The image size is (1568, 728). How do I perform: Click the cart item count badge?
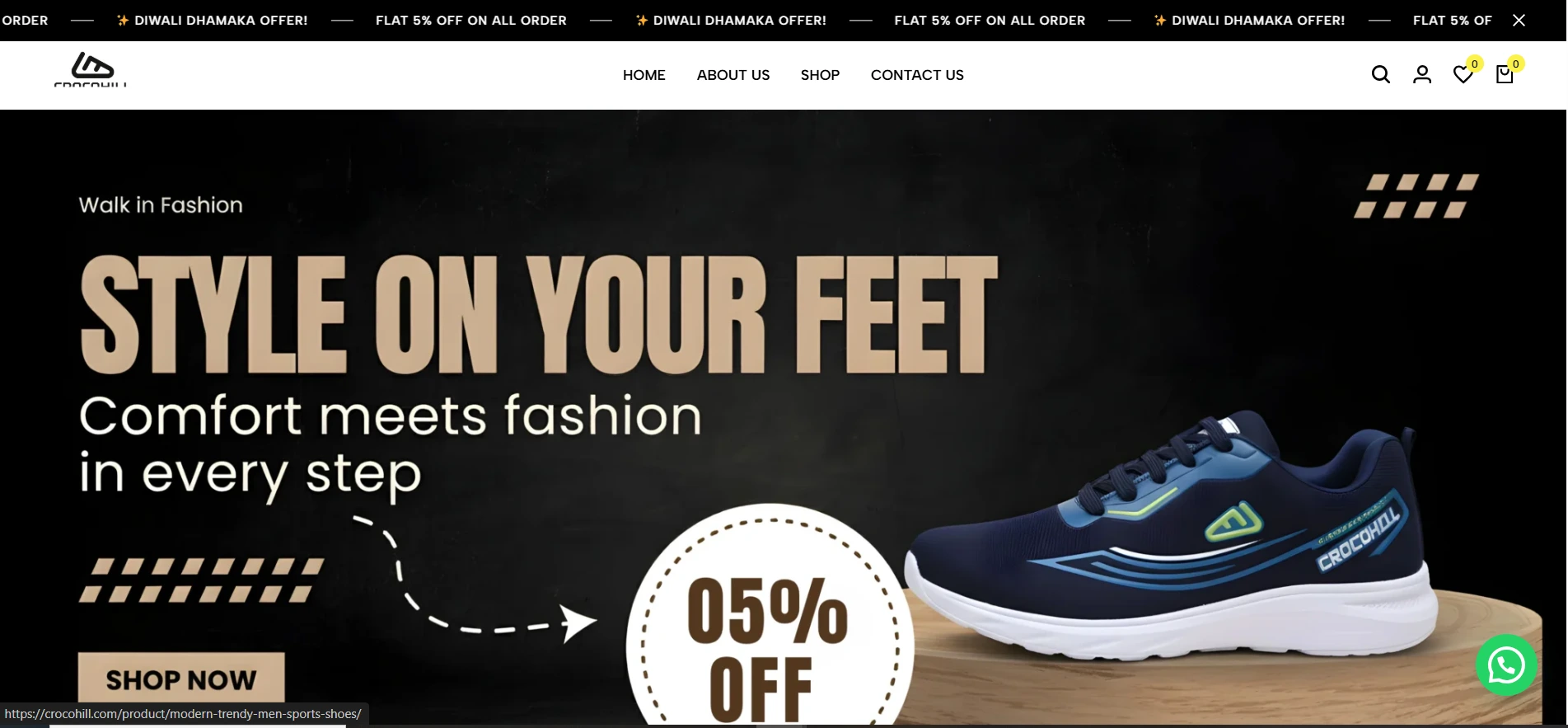[1516, 63]
